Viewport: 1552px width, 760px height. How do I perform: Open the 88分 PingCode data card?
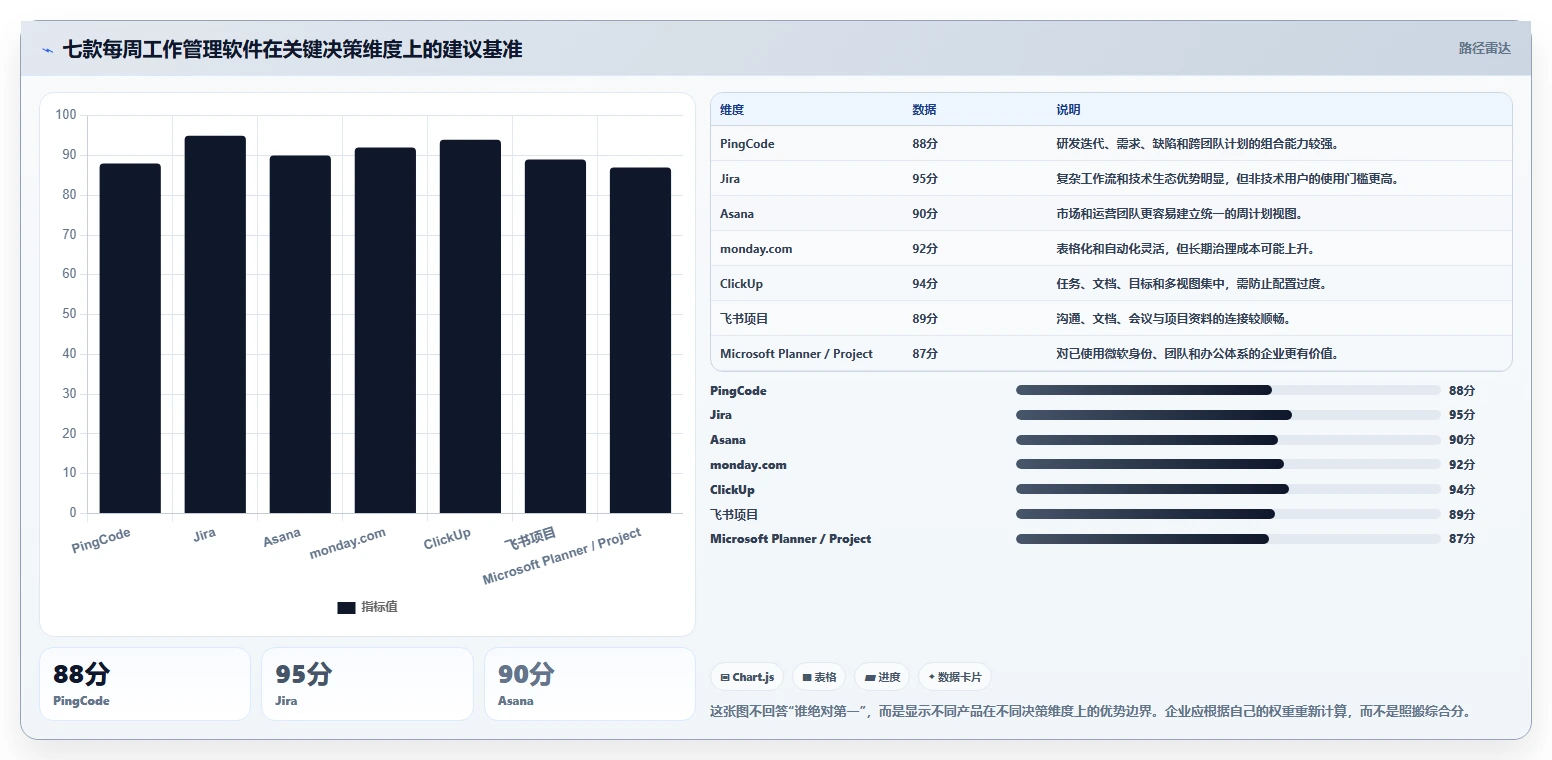pyautogui.click(x=145, y=684)
